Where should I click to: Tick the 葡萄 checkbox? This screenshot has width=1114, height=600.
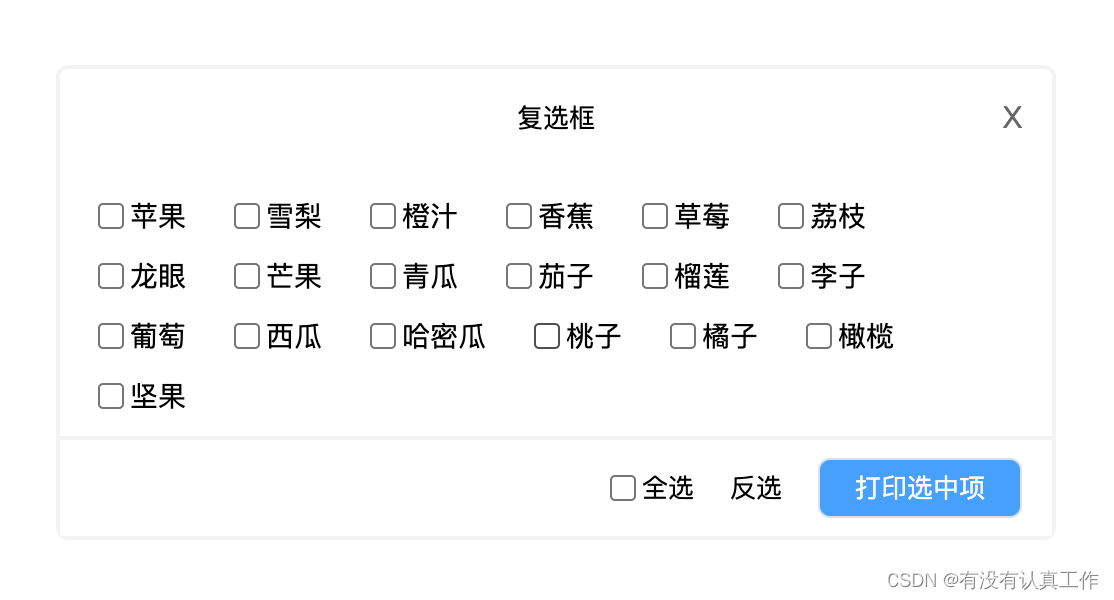click(110, 336)
